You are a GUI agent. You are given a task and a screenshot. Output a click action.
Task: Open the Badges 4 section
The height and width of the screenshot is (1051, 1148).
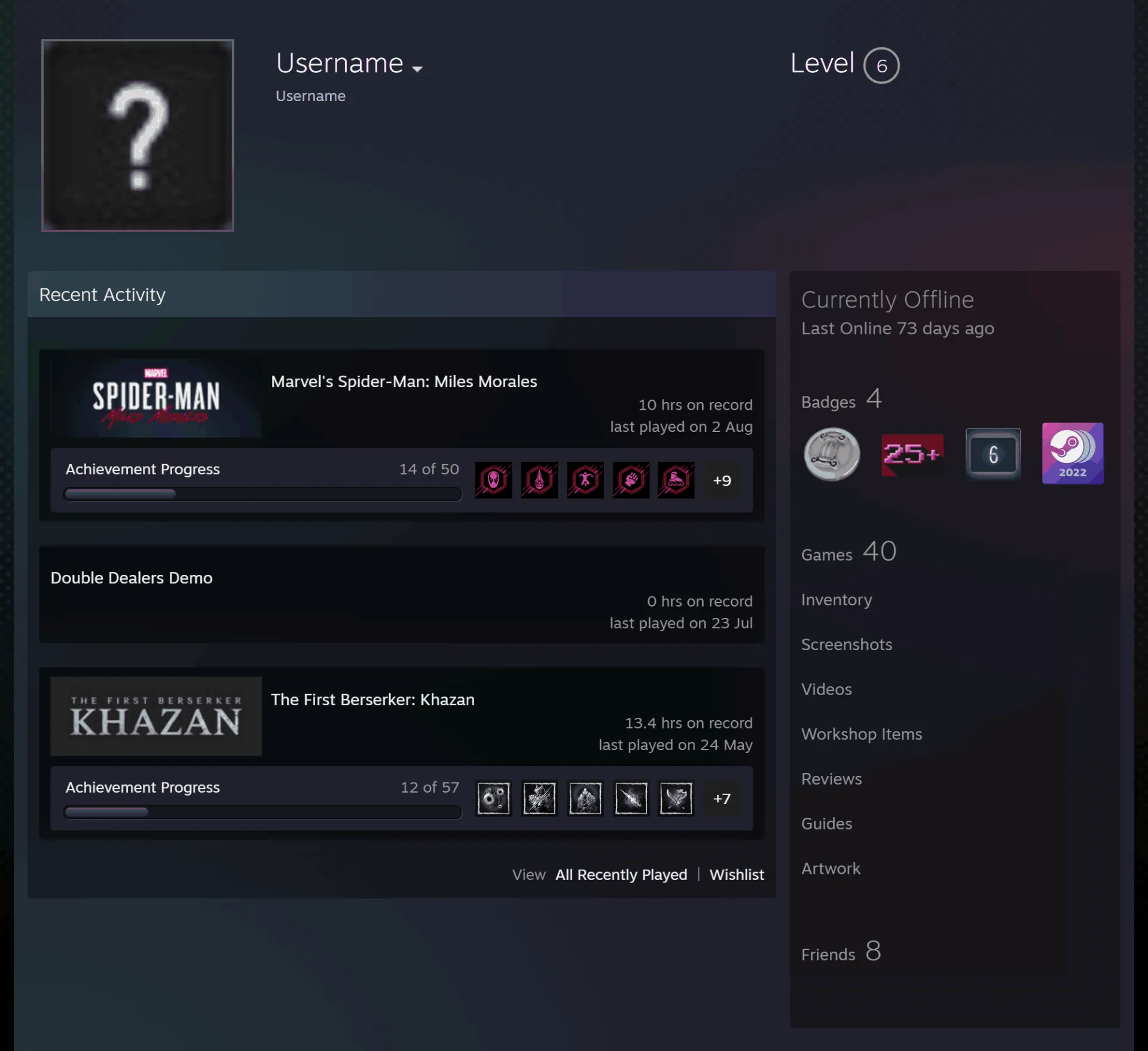[842, 399]
